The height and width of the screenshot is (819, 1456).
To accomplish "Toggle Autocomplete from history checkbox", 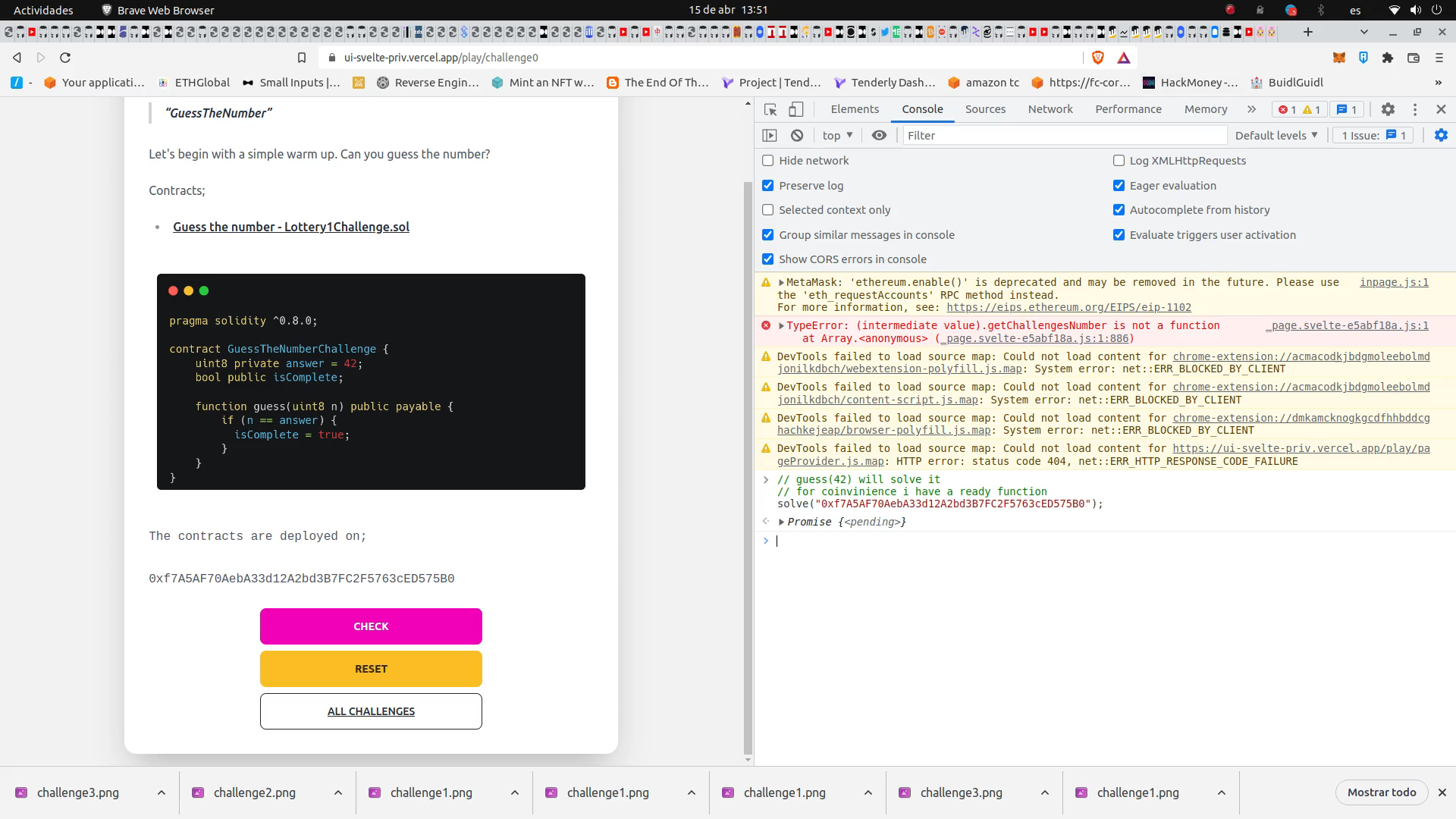I will 1119,210.
